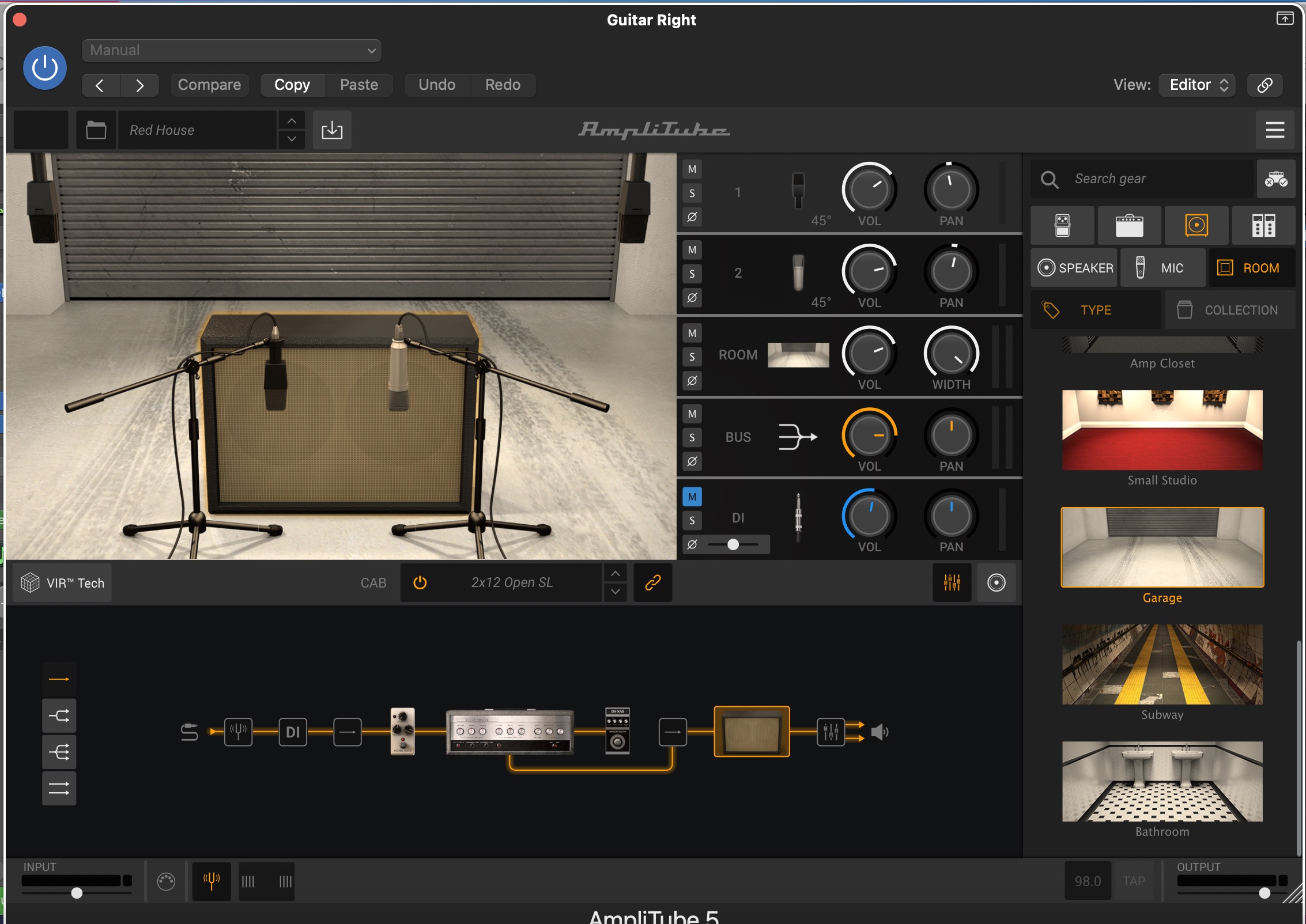The image size is (1306, 924).
Task: Click the Undo button
Action: (x=437, y=85)
